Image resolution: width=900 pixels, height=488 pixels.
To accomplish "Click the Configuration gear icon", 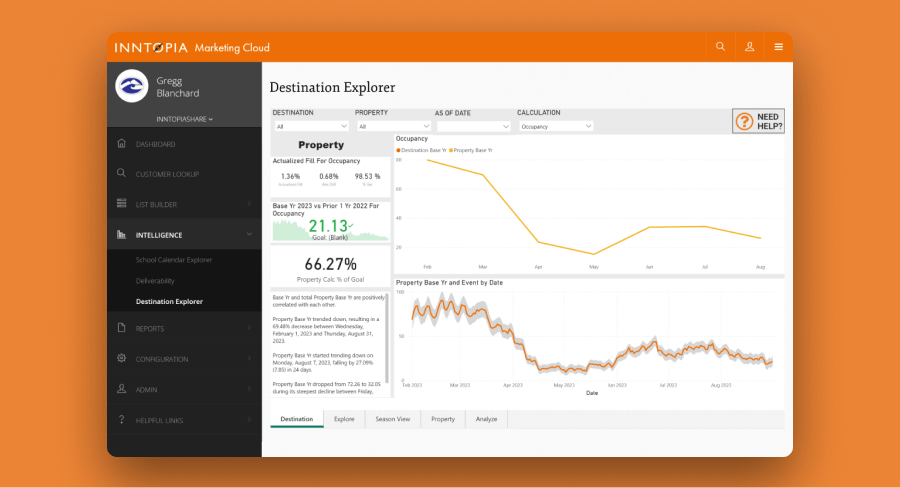I will coord(122,358).
